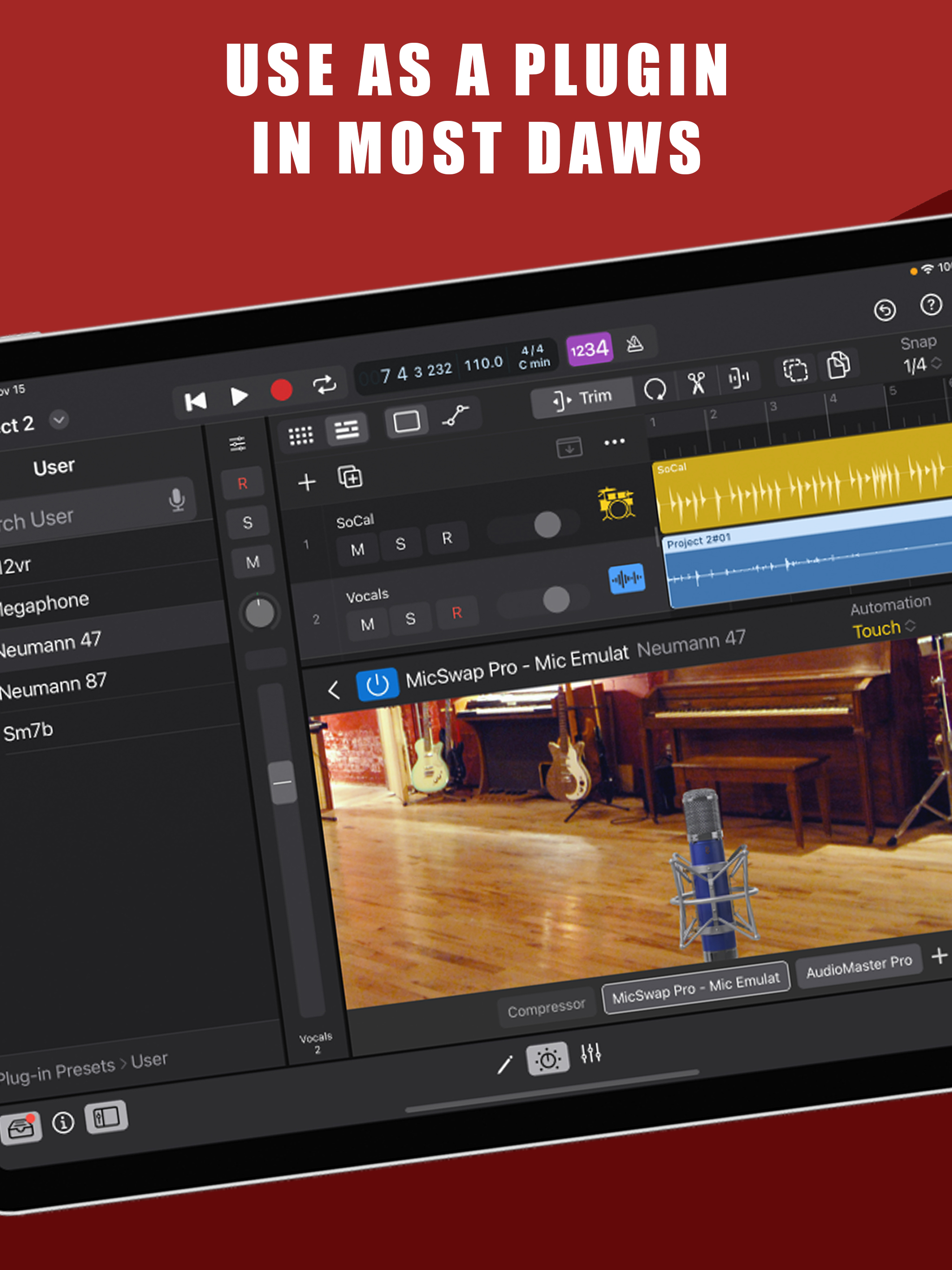Open the Undo history icon

click(x=885, y=310)
